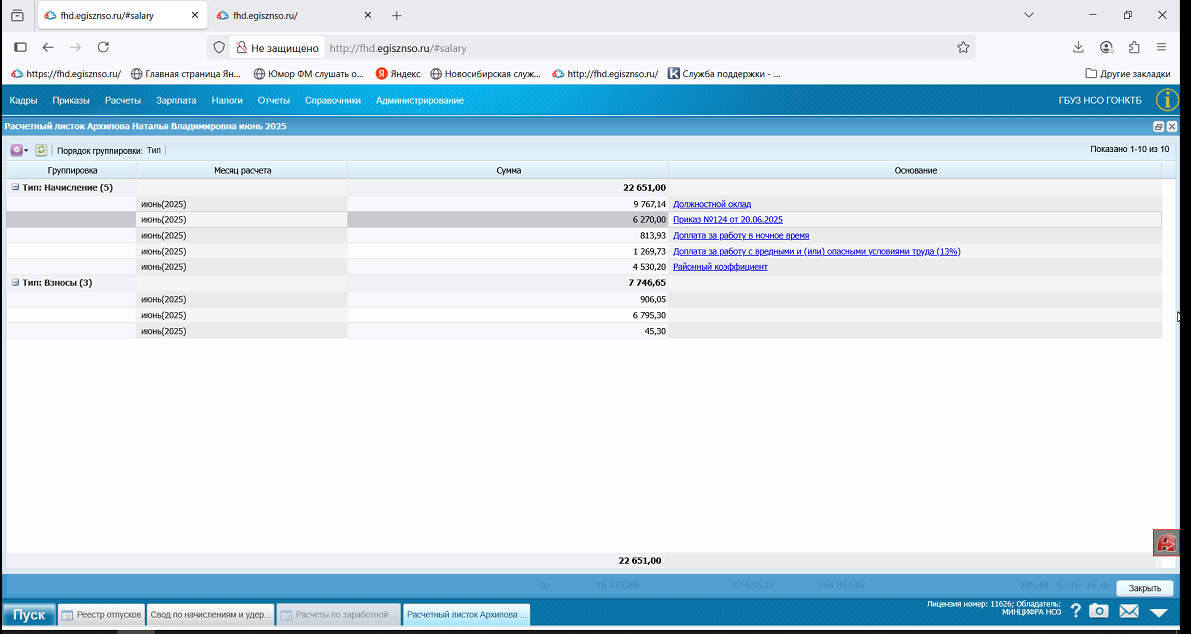Open dropdown arrow next to purple gear button
1191x634 pixels.
click(x=27, y=150)
